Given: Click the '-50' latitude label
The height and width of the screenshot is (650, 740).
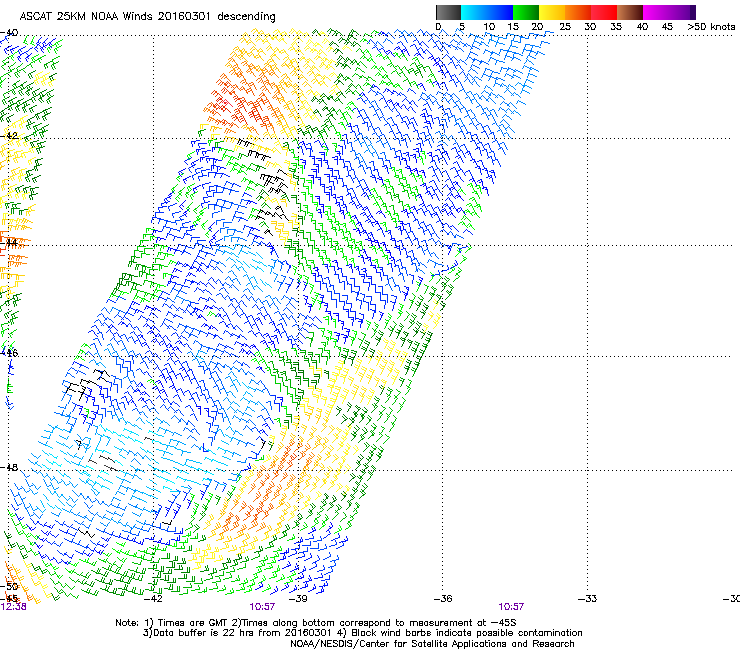Looking at the screenshot, I should pyautogui.click(x=9, y=587).
